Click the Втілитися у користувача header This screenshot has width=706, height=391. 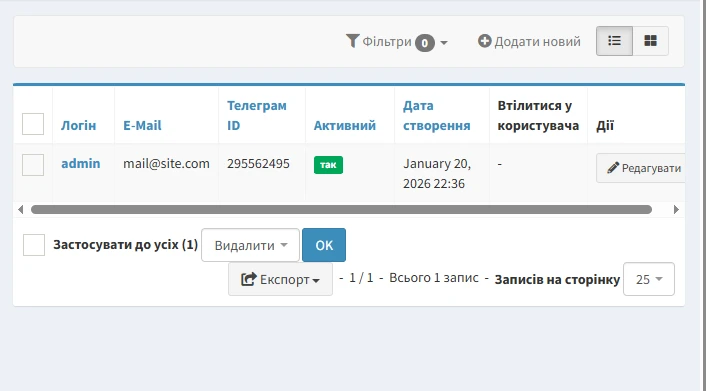click(x=538, y=115)
